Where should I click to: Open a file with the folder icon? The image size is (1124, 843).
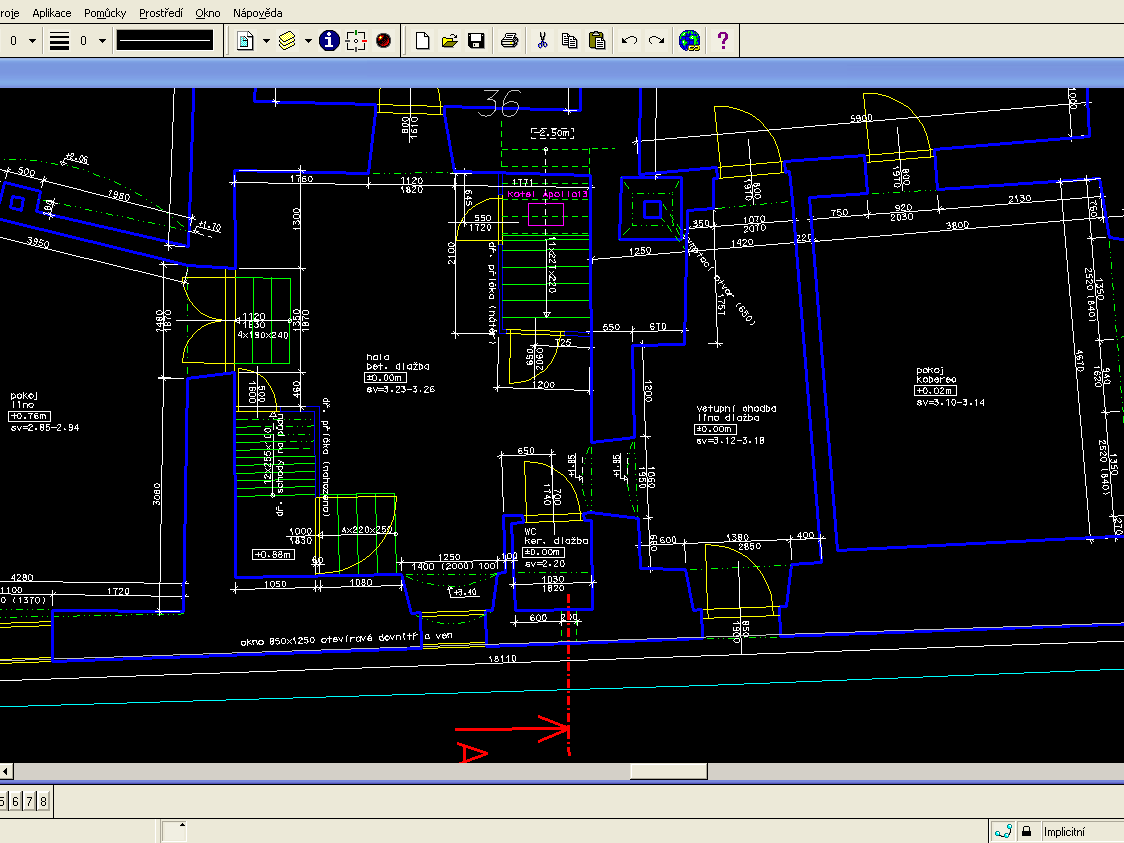[449, 41]
